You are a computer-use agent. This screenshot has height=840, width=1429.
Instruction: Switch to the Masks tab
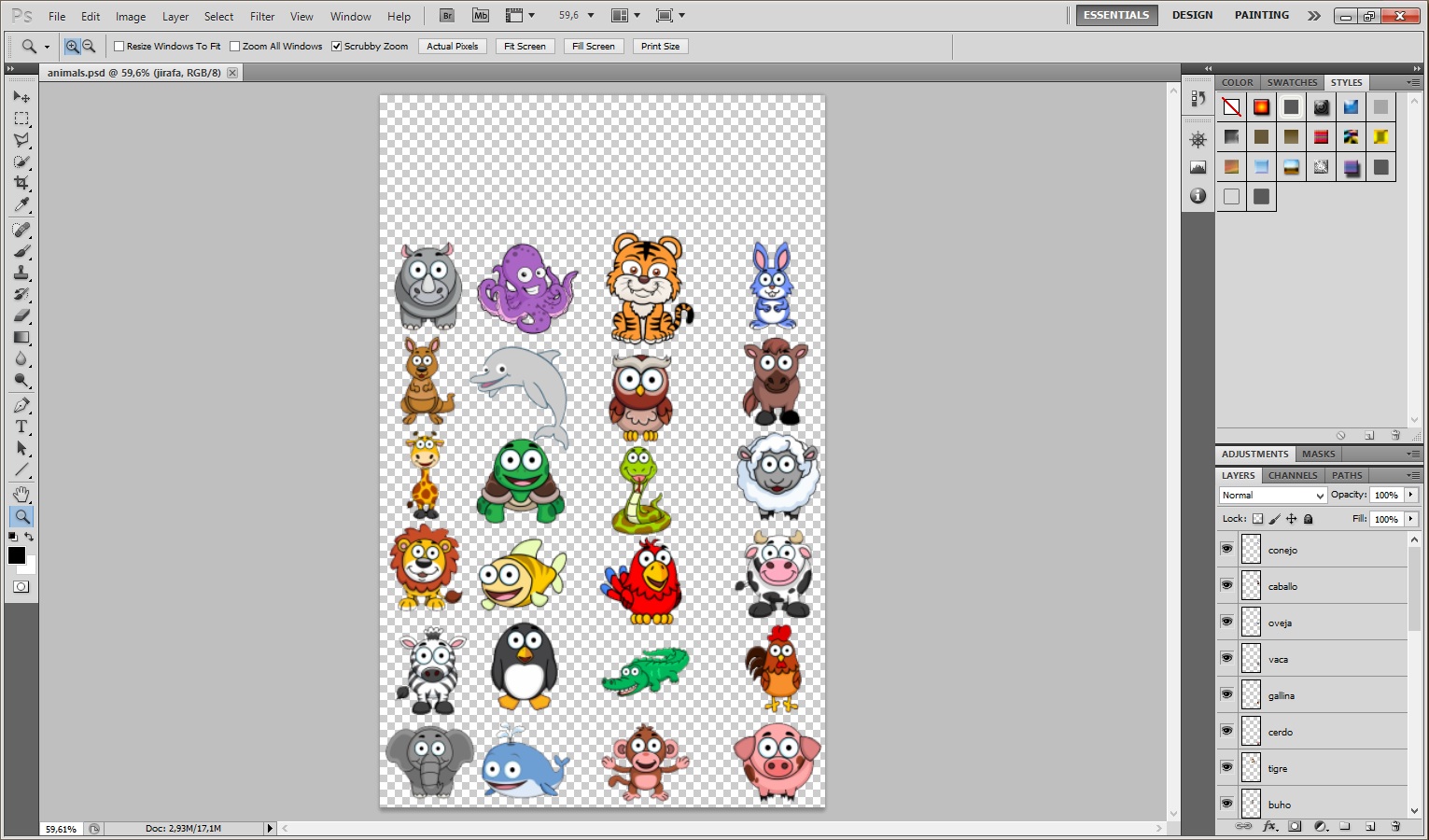pos(1318,454)
